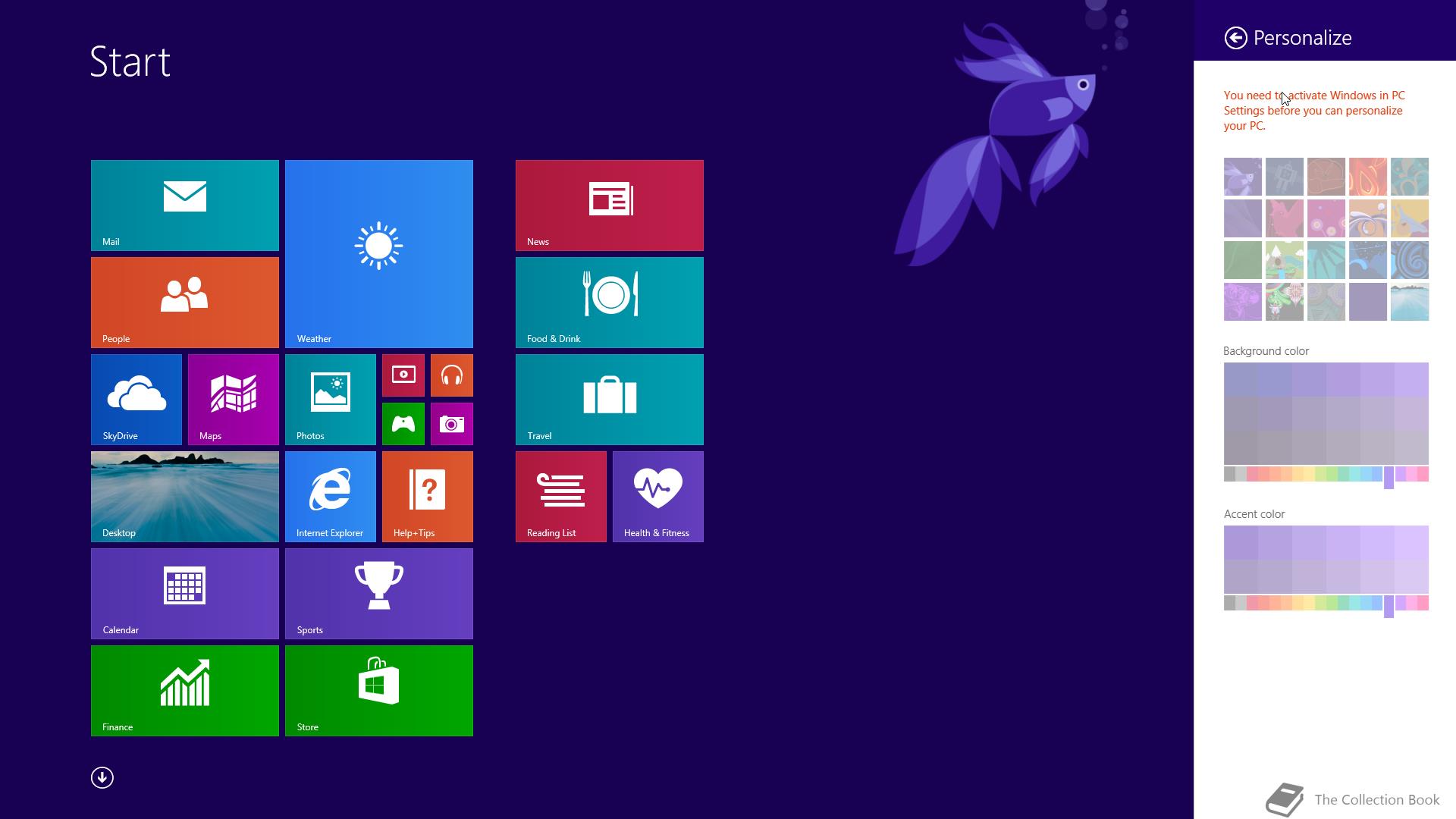1456x819 pixels.
Task: Launch the SkyDrive app tile
Action: click(x=136, y=399)
